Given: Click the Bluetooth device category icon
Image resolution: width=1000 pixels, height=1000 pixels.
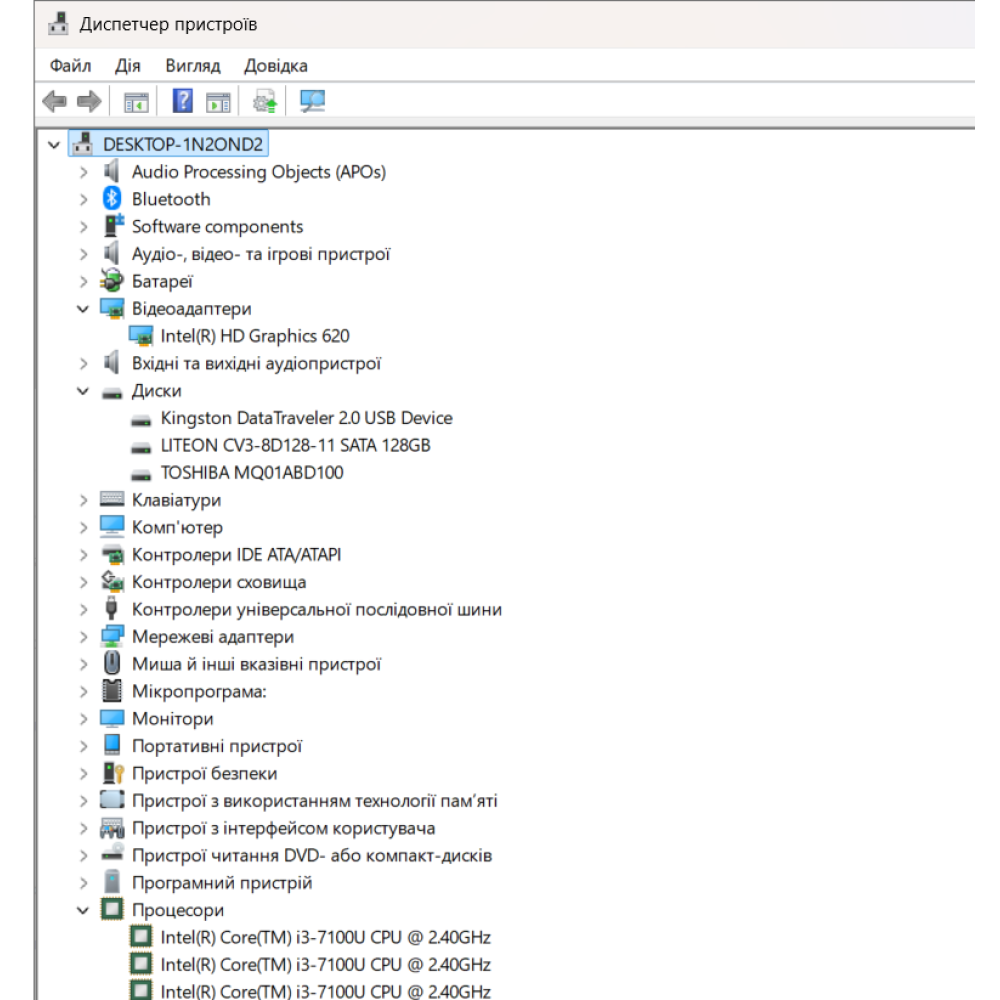Looking at the screenshot, I should (112, 199).
